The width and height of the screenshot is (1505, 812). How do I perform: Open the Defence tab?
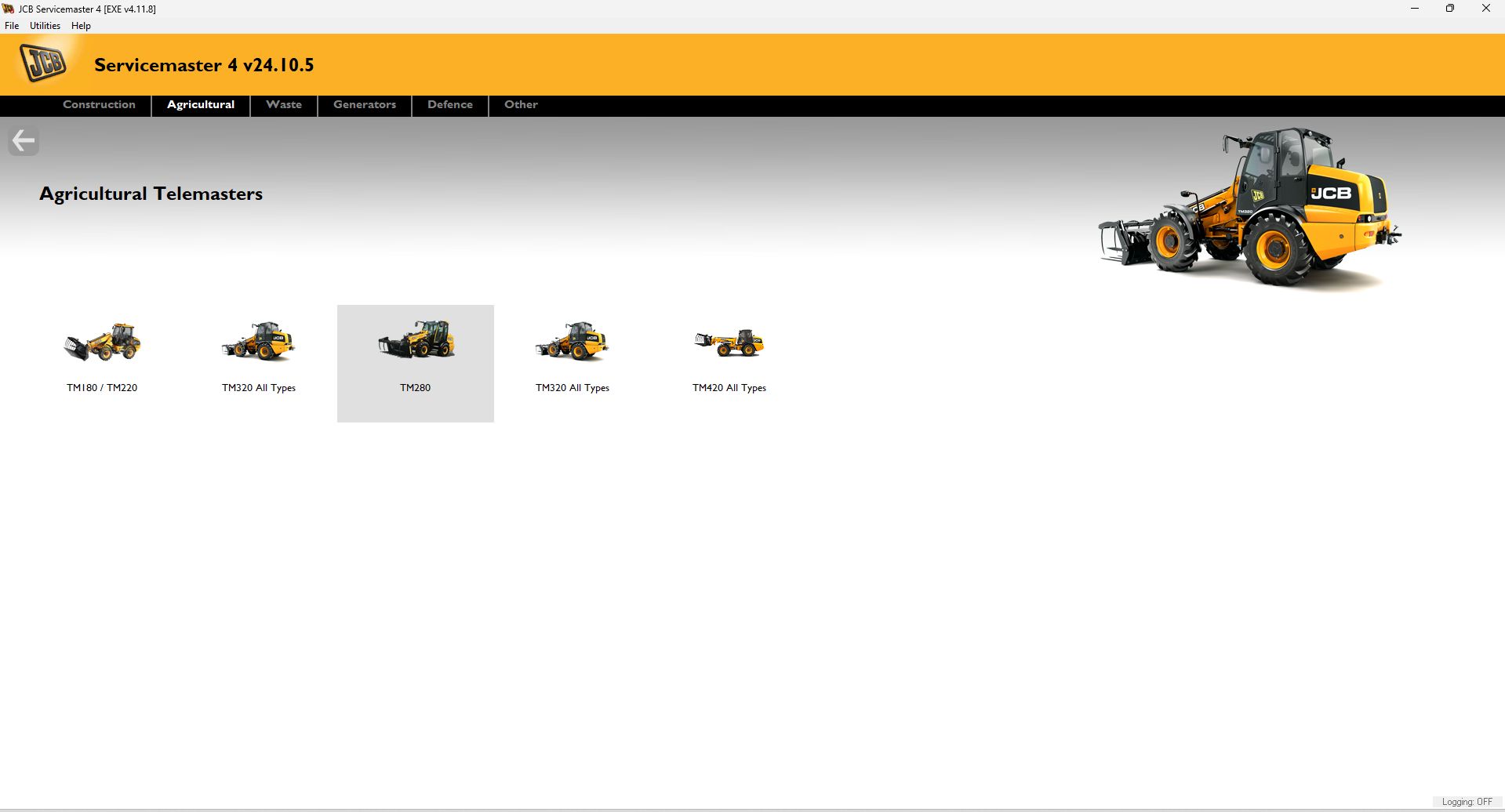point(449,105)
